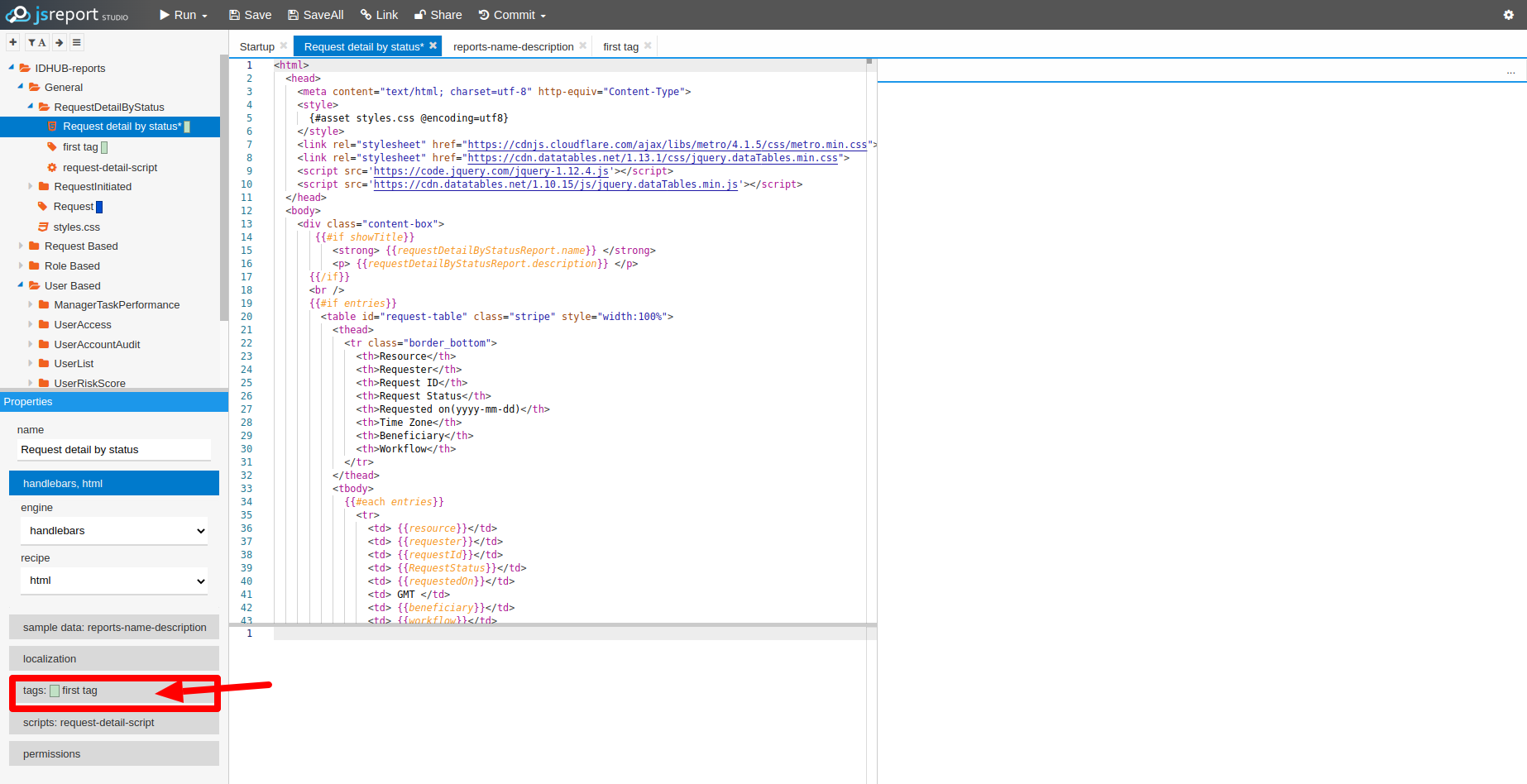Click the Share unlock icon button
1527x784 pixels.
click(438, 15)
